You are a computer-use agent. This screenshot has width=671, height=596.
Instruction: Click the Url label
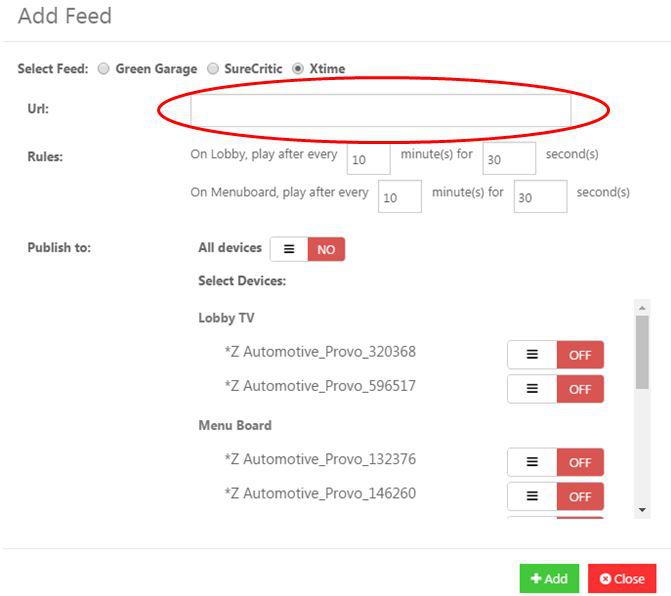click(x=38, y=109)
